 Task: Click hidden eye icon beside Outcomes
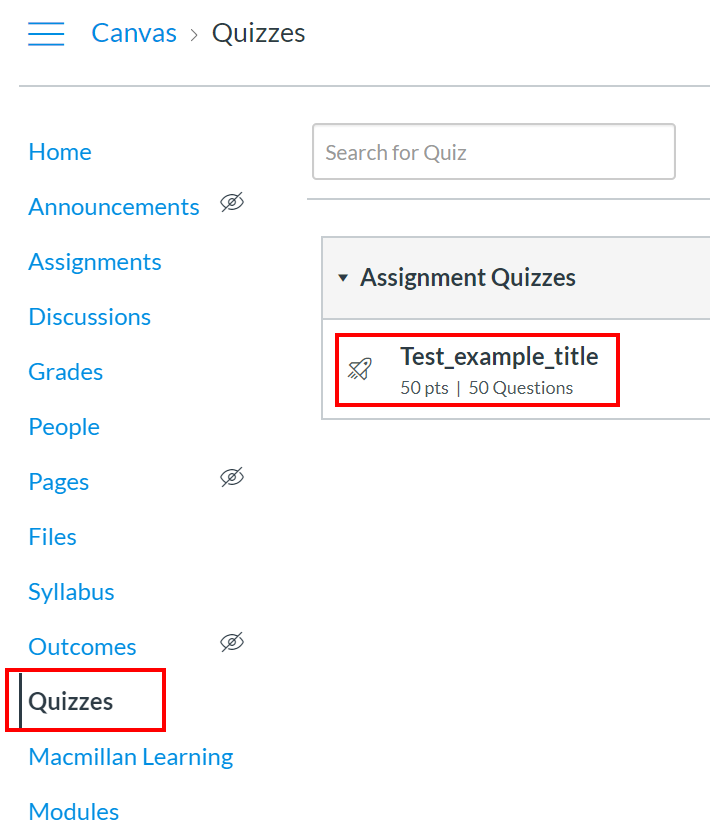232,643
